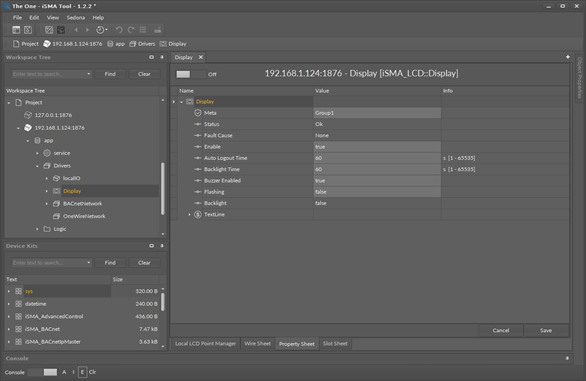This screenshot has width=586, height=381.
Task: Open the Sedona menu
Action: click(x=75, y=18)
